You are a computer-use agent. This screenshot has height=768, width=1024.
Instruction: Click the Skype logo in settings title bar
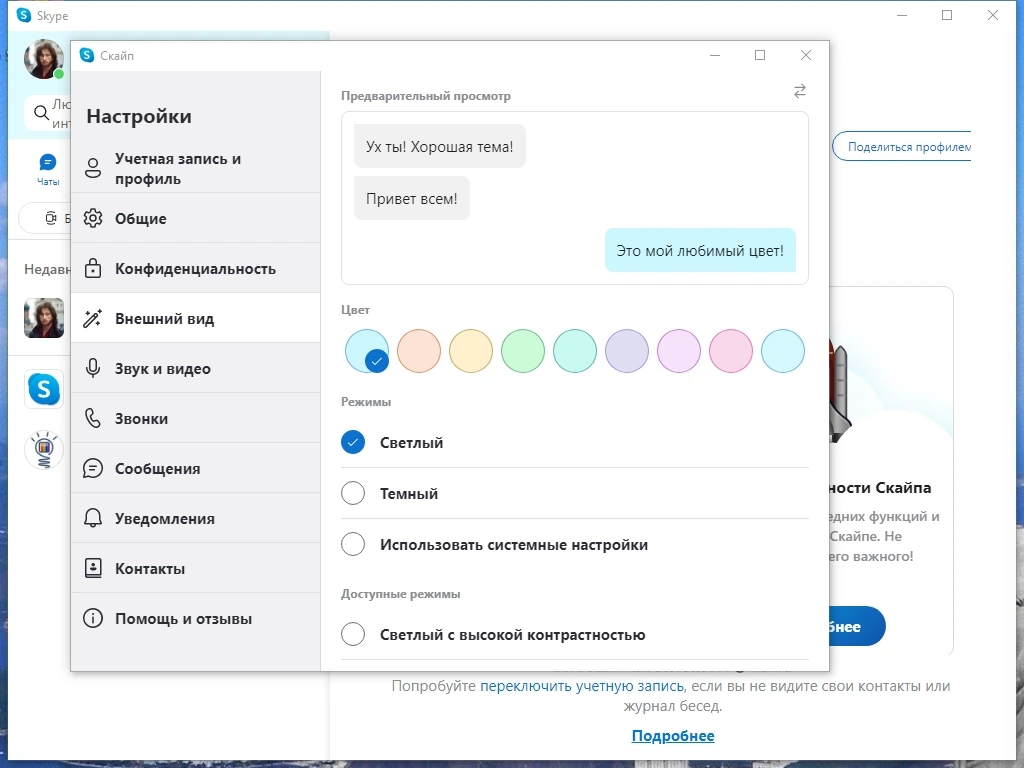tap(87, 56)
